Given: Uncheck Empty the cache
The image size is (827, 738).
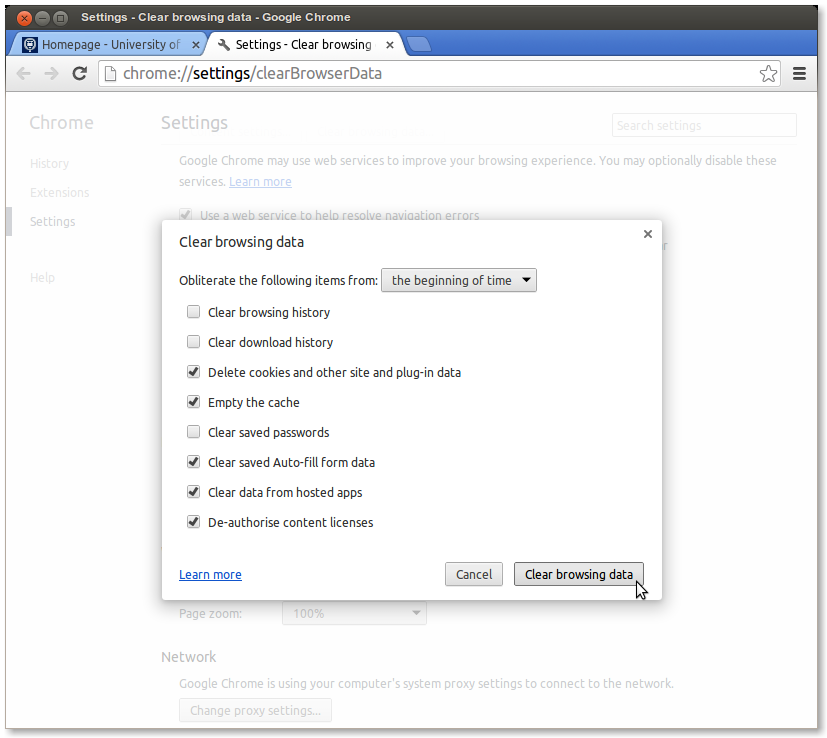Looking at the screenshot, I should (x=194, y=402).
